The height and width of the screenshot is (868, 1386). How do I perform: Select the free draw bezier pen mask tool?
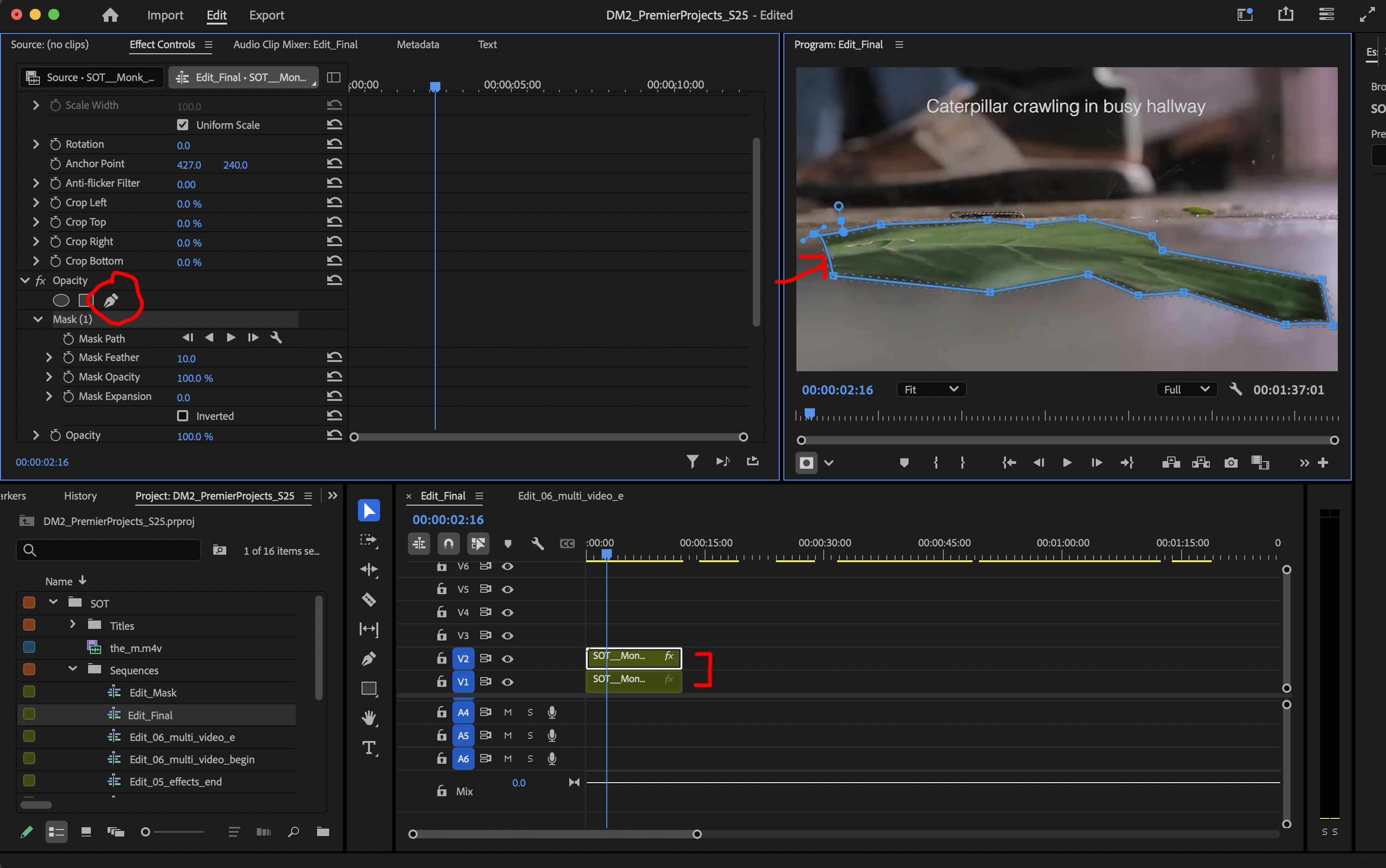(x=111, y=300)
